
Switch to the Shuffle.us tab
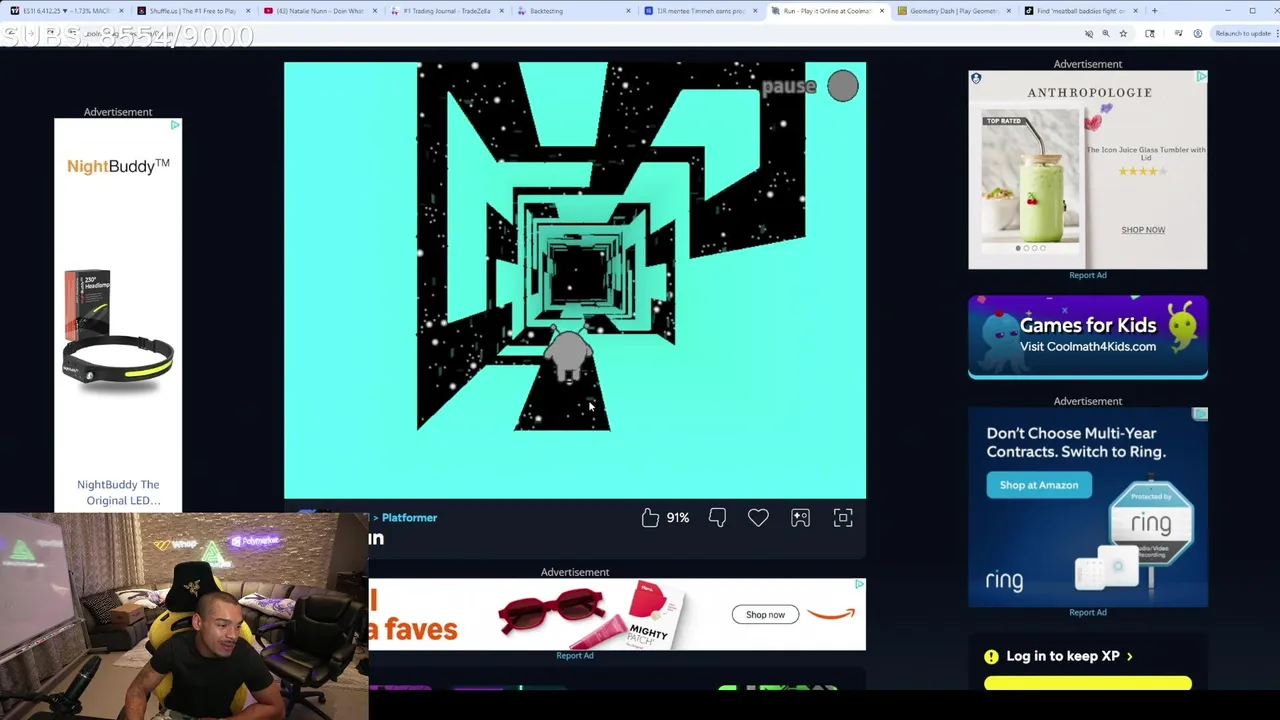[192, 11]
